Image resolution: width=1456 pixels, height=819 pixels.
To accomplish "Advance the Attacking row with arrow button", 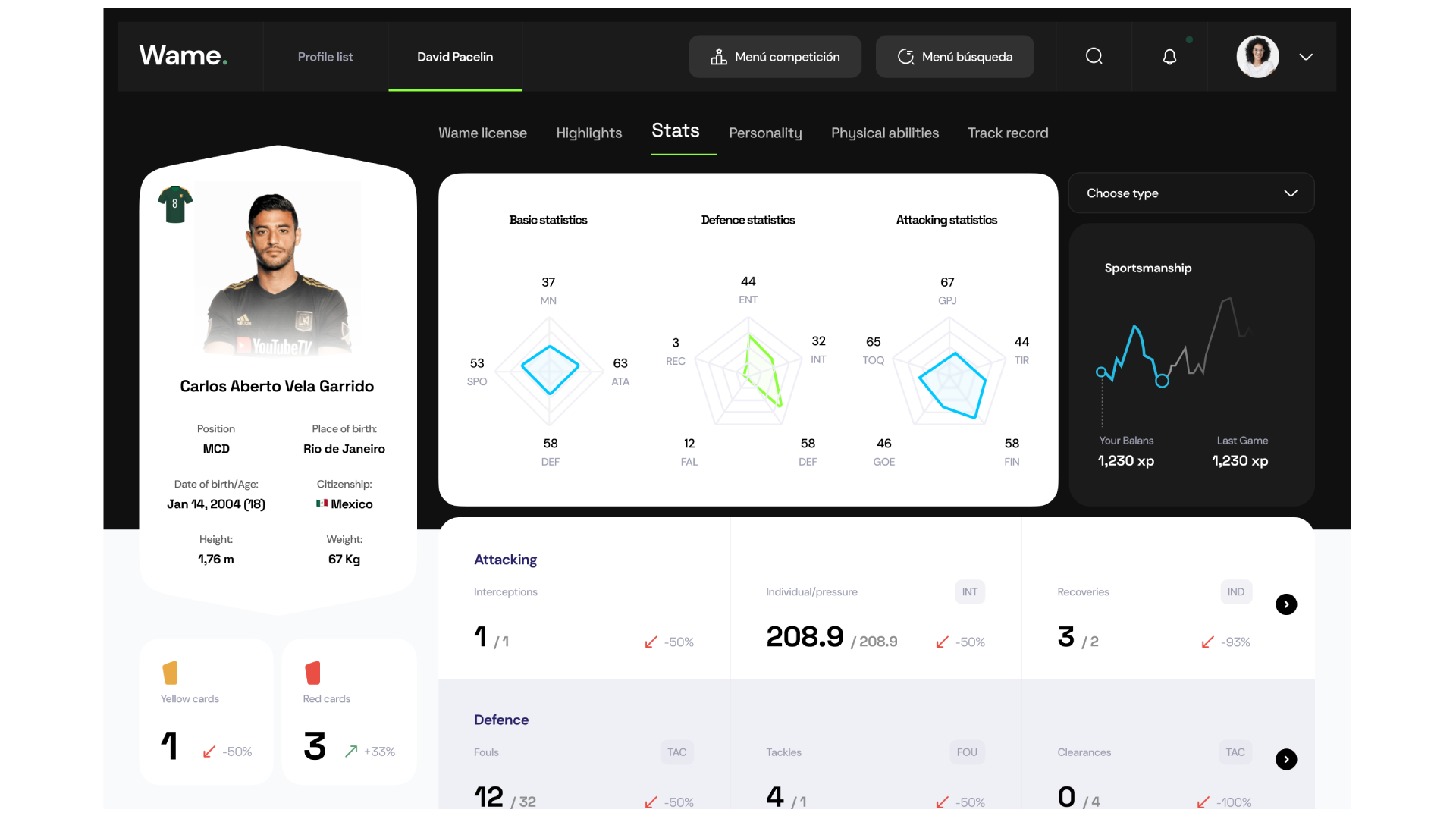I will pos(1286,604).
